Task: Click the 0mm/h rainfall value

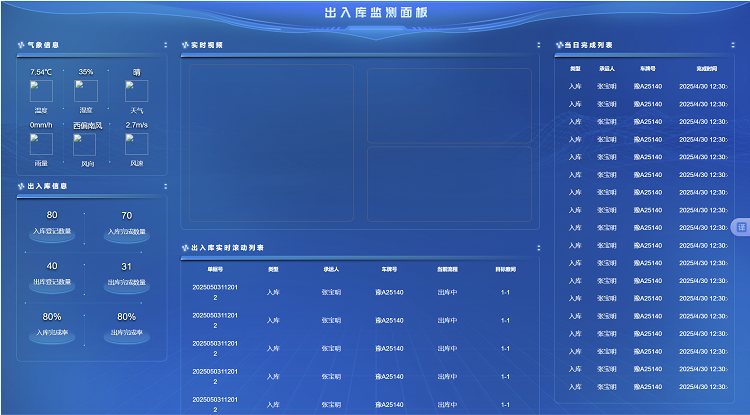Action: tap(41, 125)
